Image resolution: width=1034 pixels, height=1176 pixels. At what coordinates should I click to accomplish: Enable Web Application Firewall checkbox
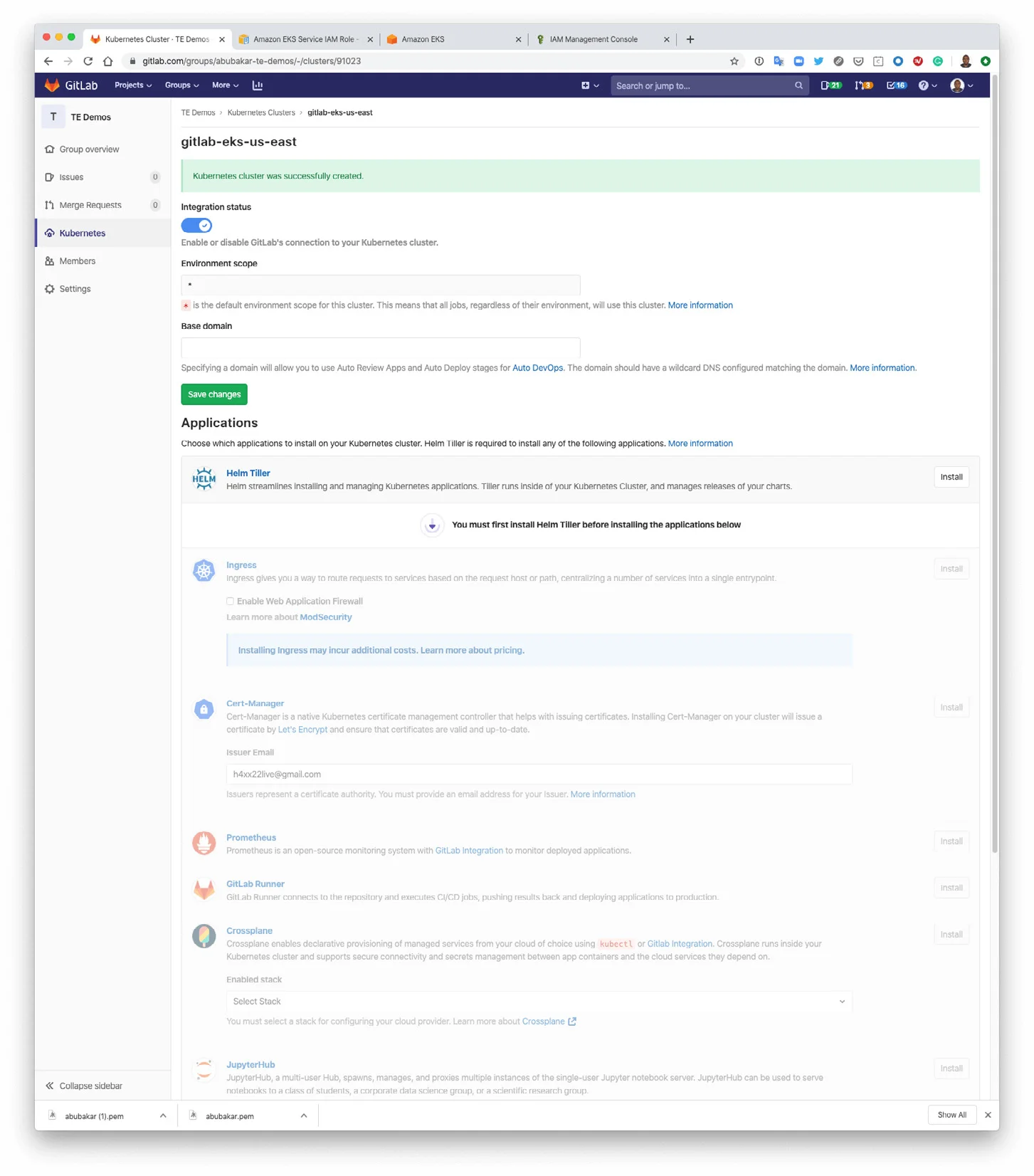(230, 602)
